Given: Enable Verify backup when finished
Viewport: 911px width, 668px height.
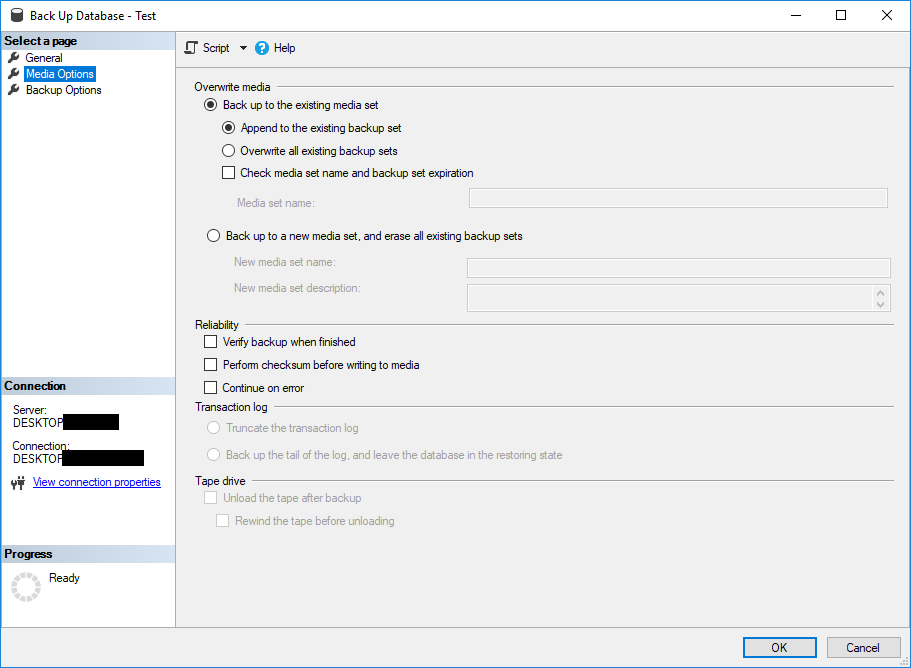Looking at the screenshot, I should (x=211, y=342).
